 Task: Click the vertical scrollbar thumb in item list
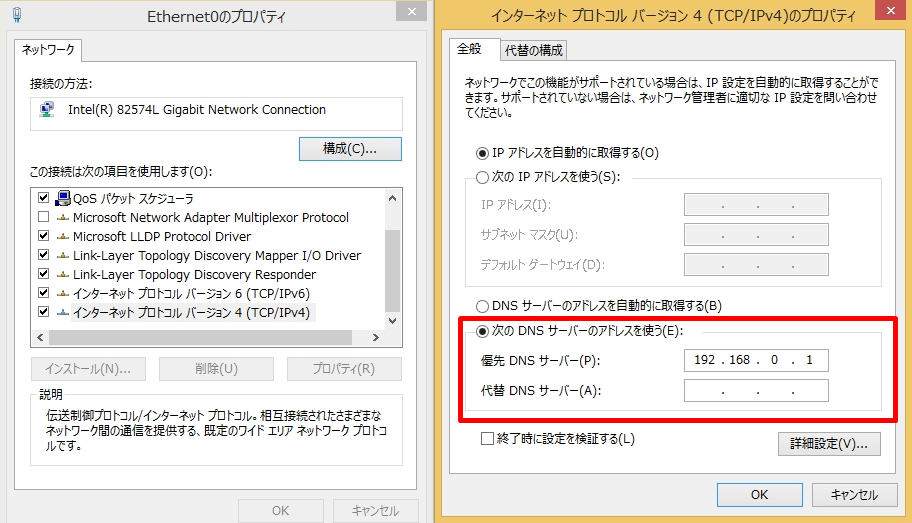393,271
